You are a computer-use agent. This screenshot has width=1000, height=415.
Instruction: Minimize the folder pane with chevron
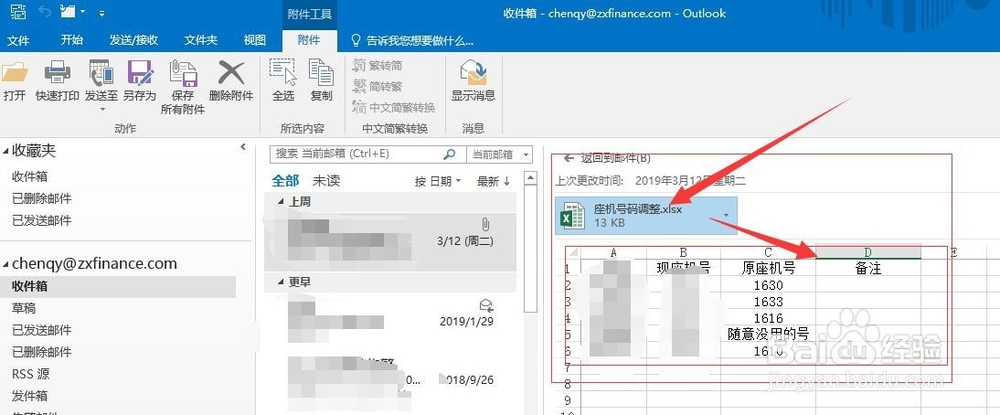point(242,147)
